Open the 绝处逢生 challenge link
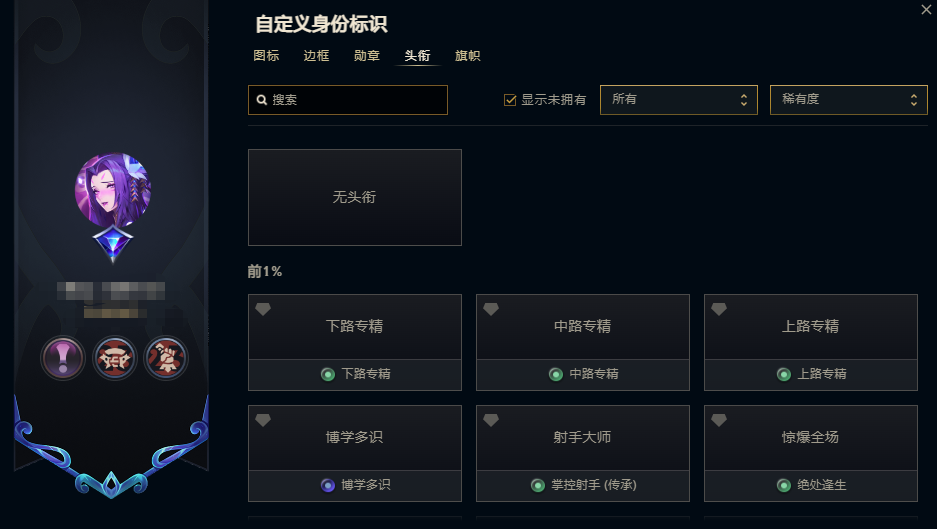 (x=819, y=485)
